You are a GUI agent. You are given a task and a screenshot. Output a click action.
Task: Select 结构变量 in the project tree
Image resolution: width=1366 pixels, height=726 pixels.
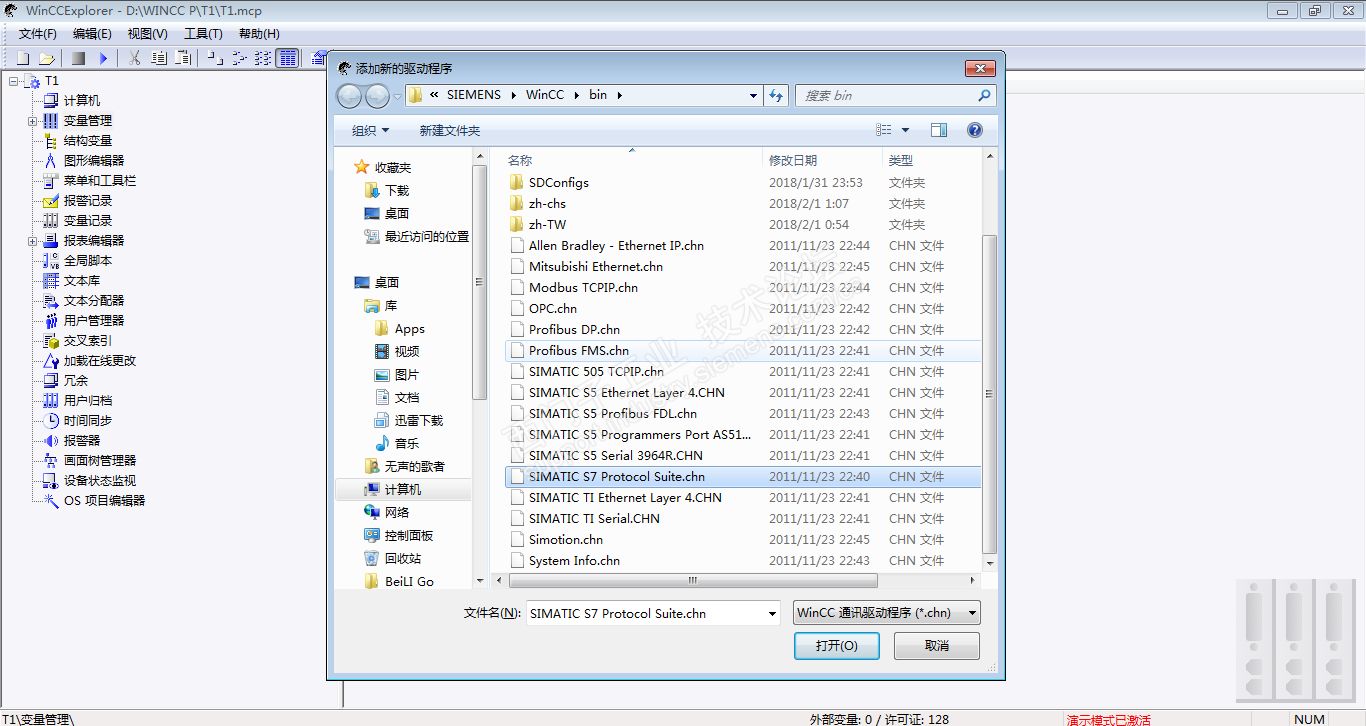[x=88, y=140]
